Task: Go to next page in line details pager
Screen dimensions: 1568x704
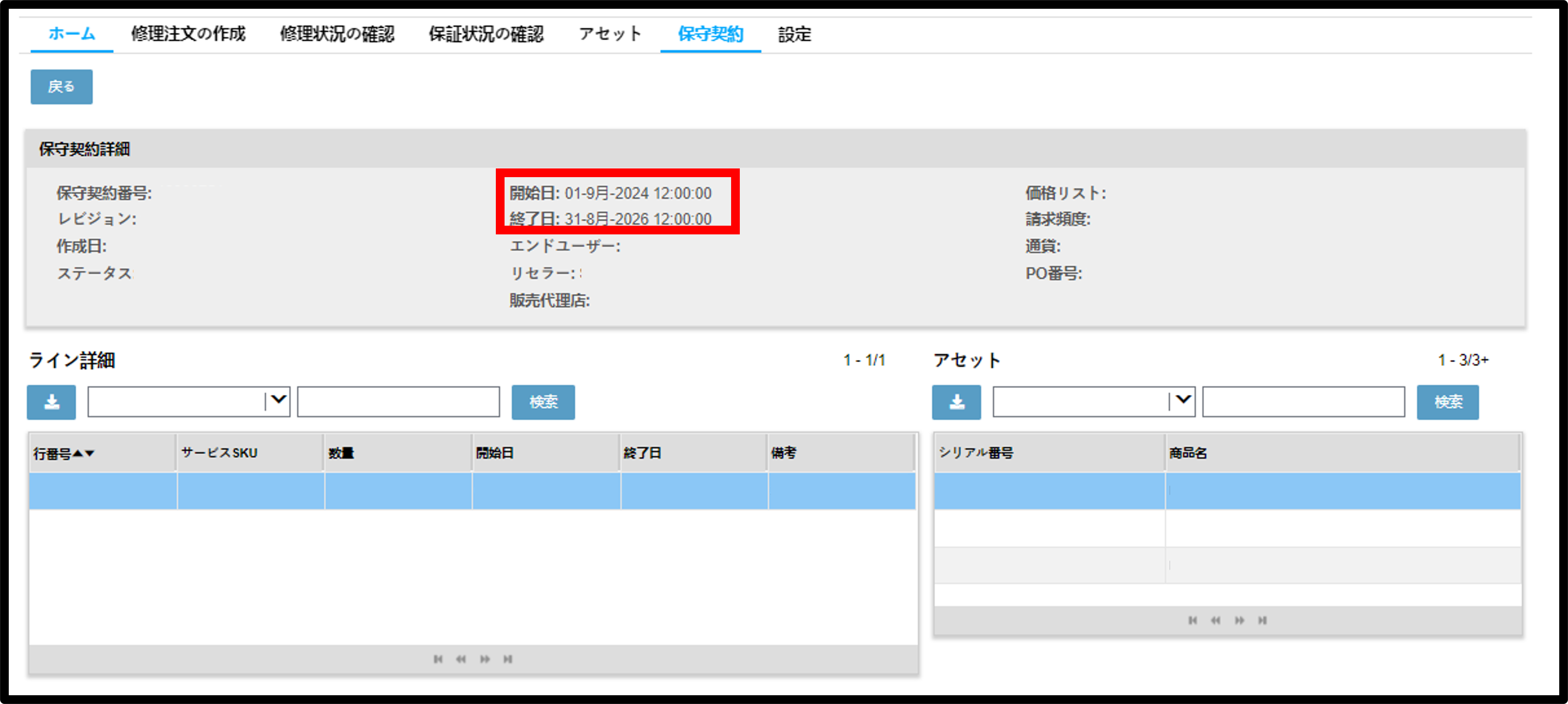Action: click(x=485, y=659)
